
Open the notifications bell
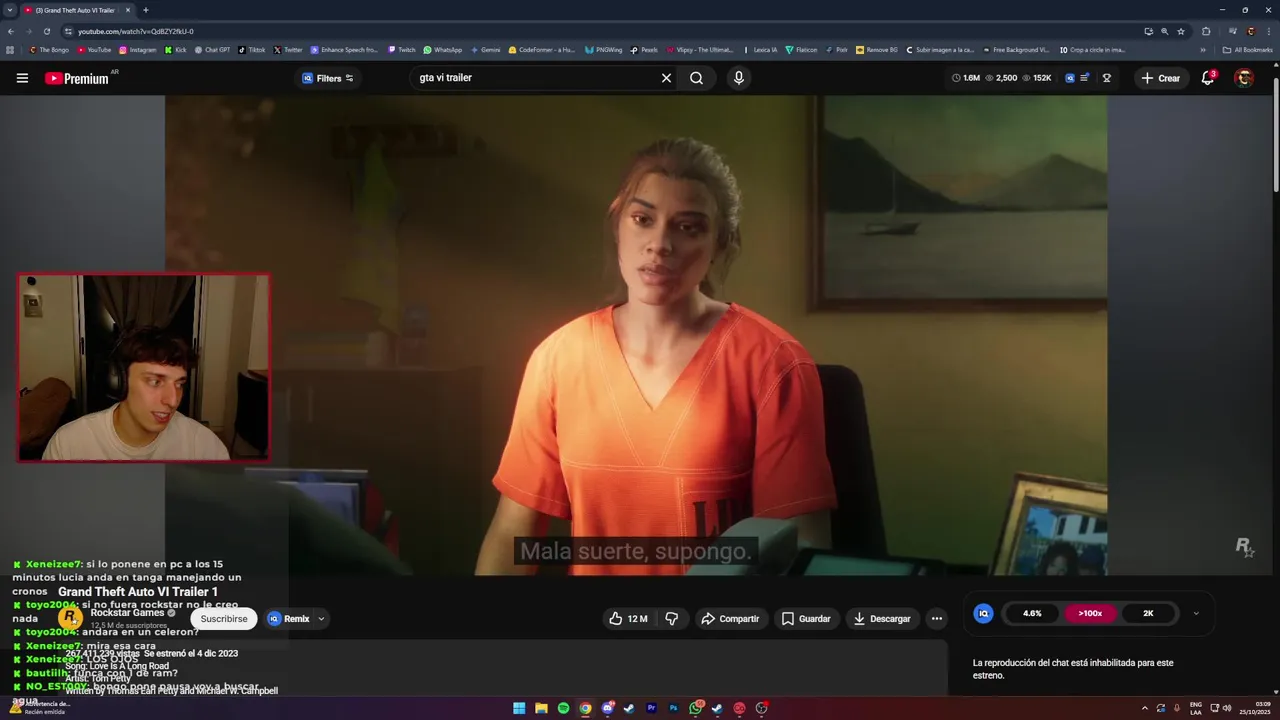click(x=1208, y=78)
